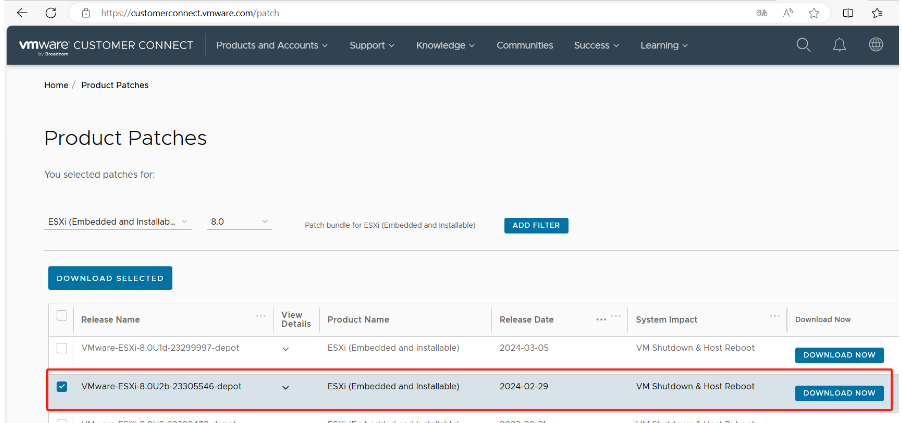Open search with magnifier icon
The image size is (902, 423).
tap(803, 45)
